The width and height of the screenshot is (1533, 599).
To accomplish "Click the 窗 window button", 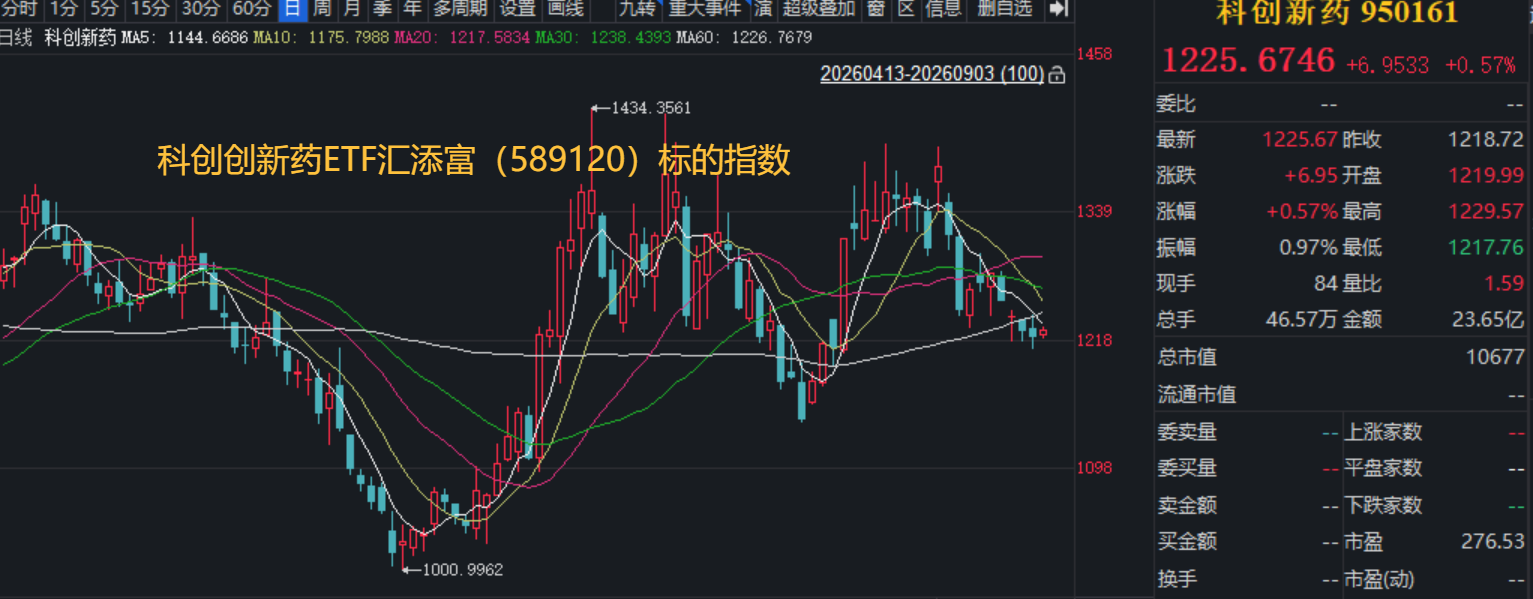I will 876,9.
